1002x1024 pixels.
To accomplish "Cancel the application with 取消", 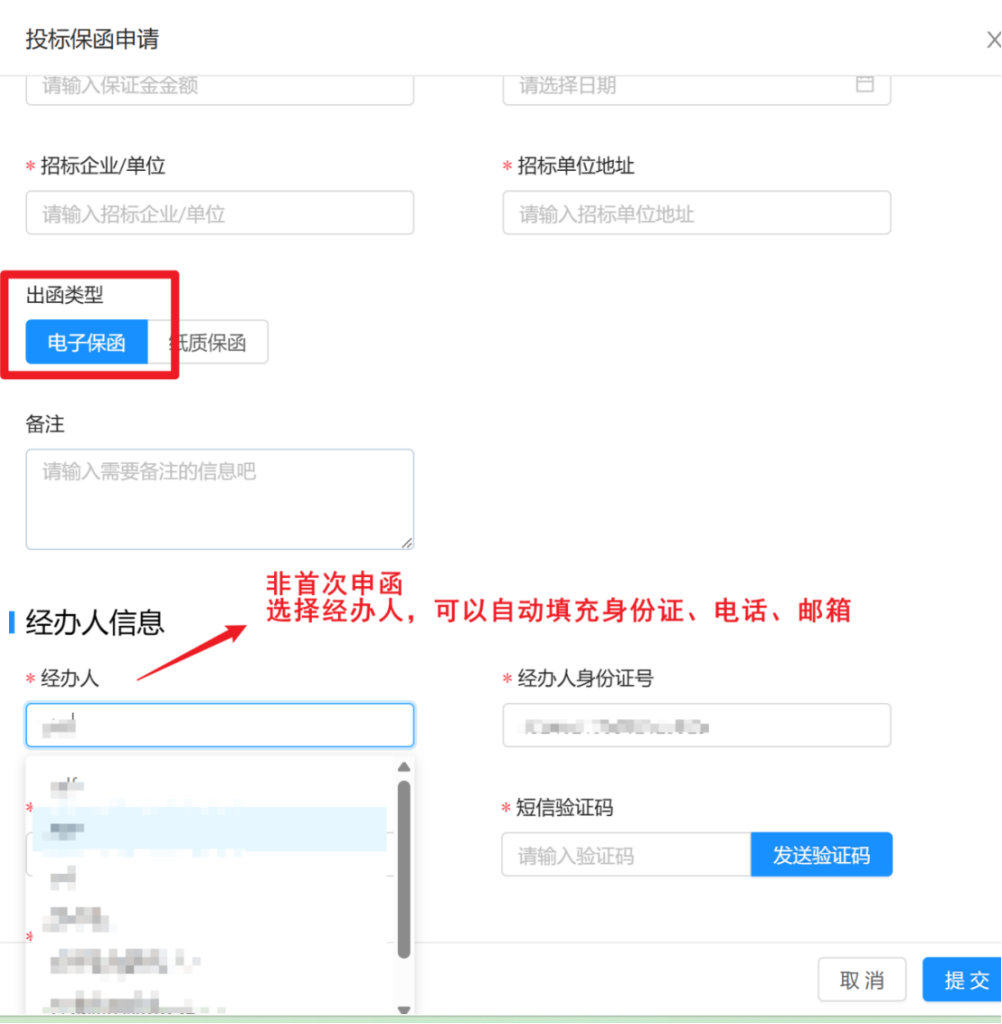I will 862,979.
